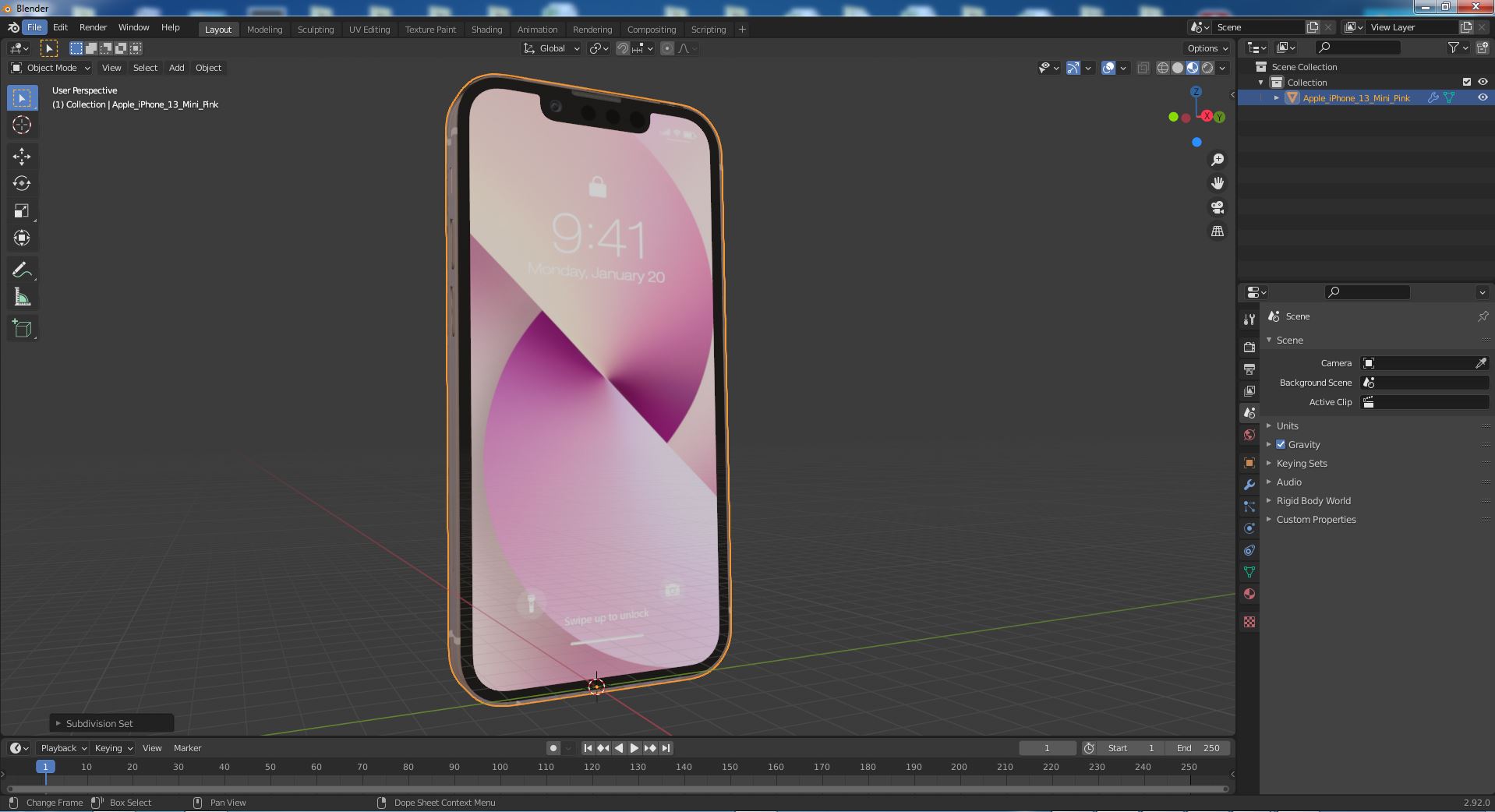Open the View Layer properties tab

click(1249, 390)
